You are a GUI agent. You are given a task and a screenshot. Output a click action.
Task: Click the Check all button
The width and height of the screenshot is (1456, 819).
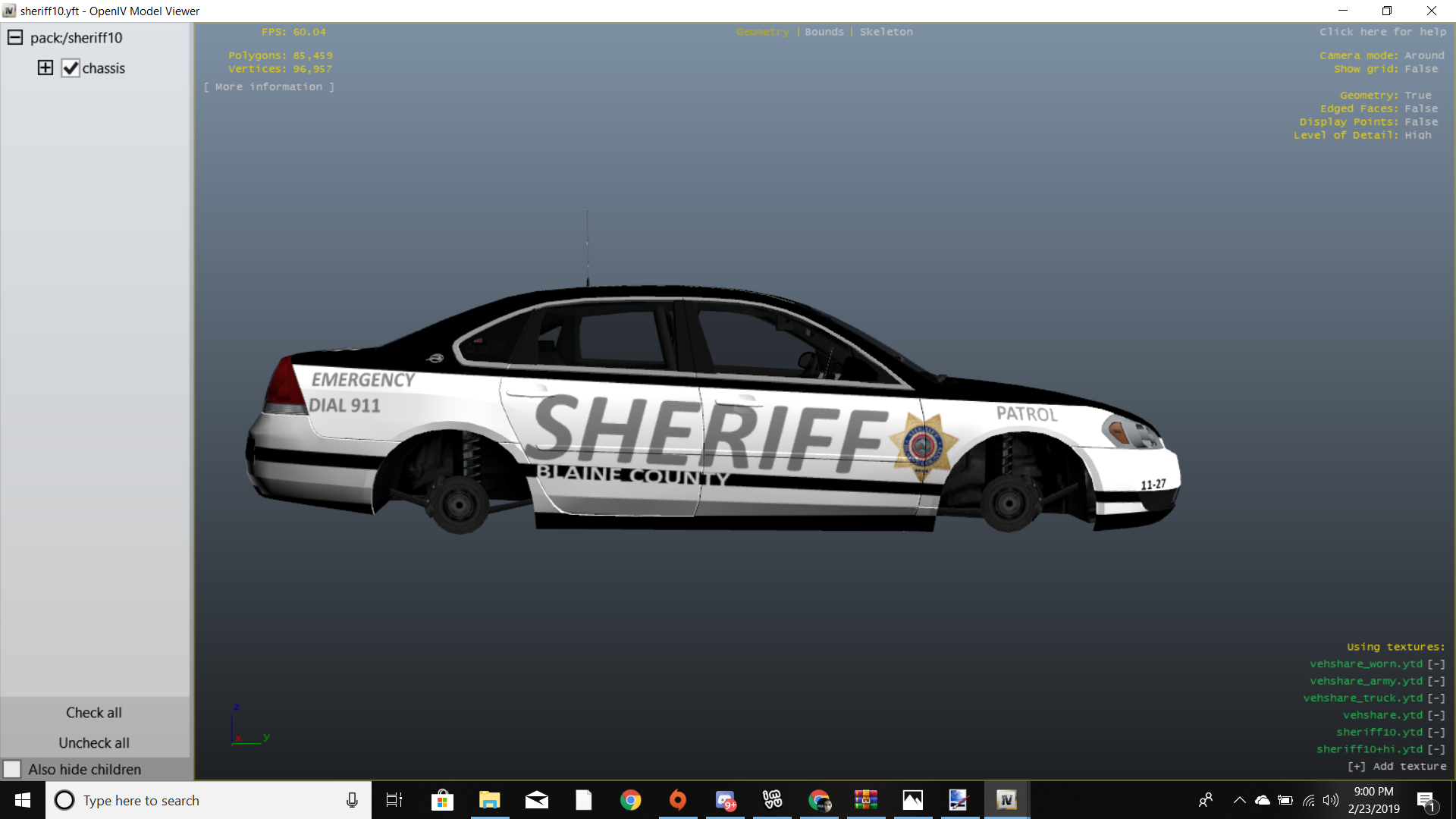pyautogui.click(x=94, y=712)
